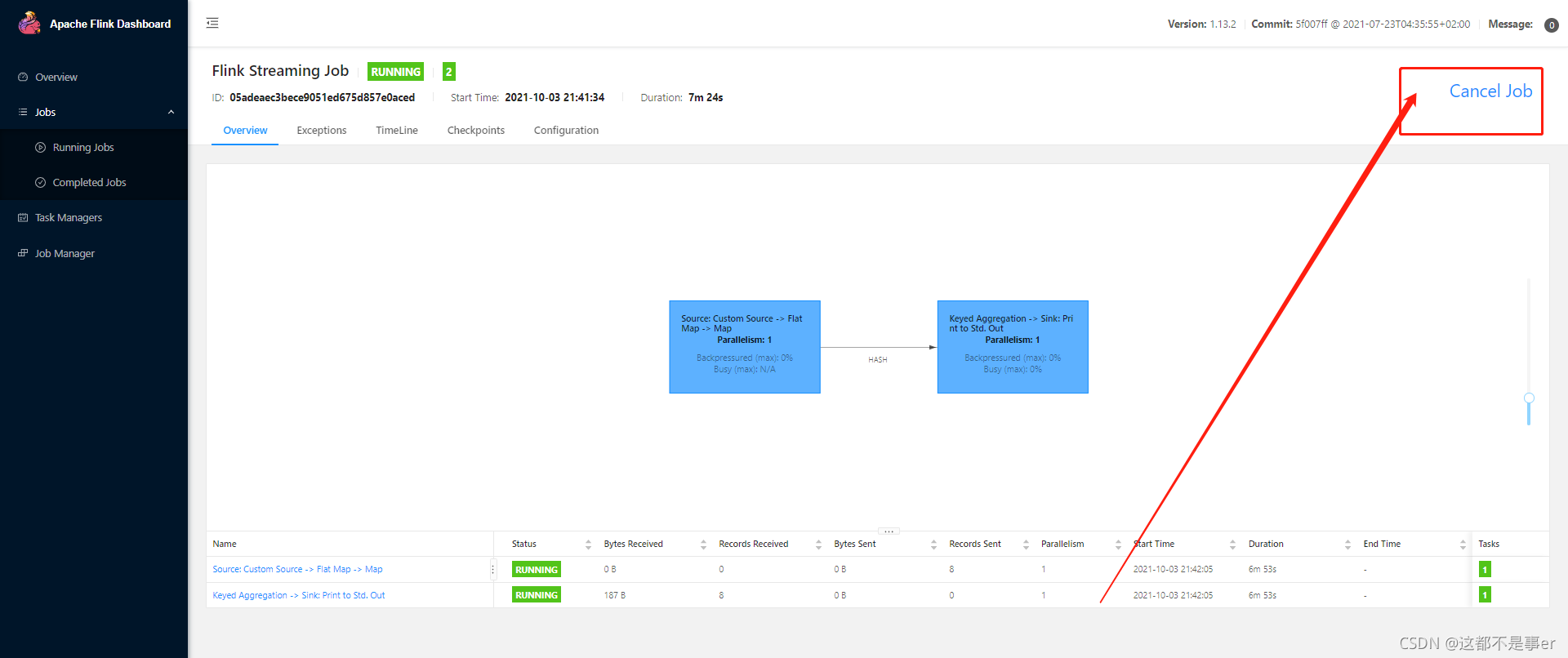Open Keyed Aggregation -> Sink row link
The width and height of the screenshot is (1568, 658).
299,595
